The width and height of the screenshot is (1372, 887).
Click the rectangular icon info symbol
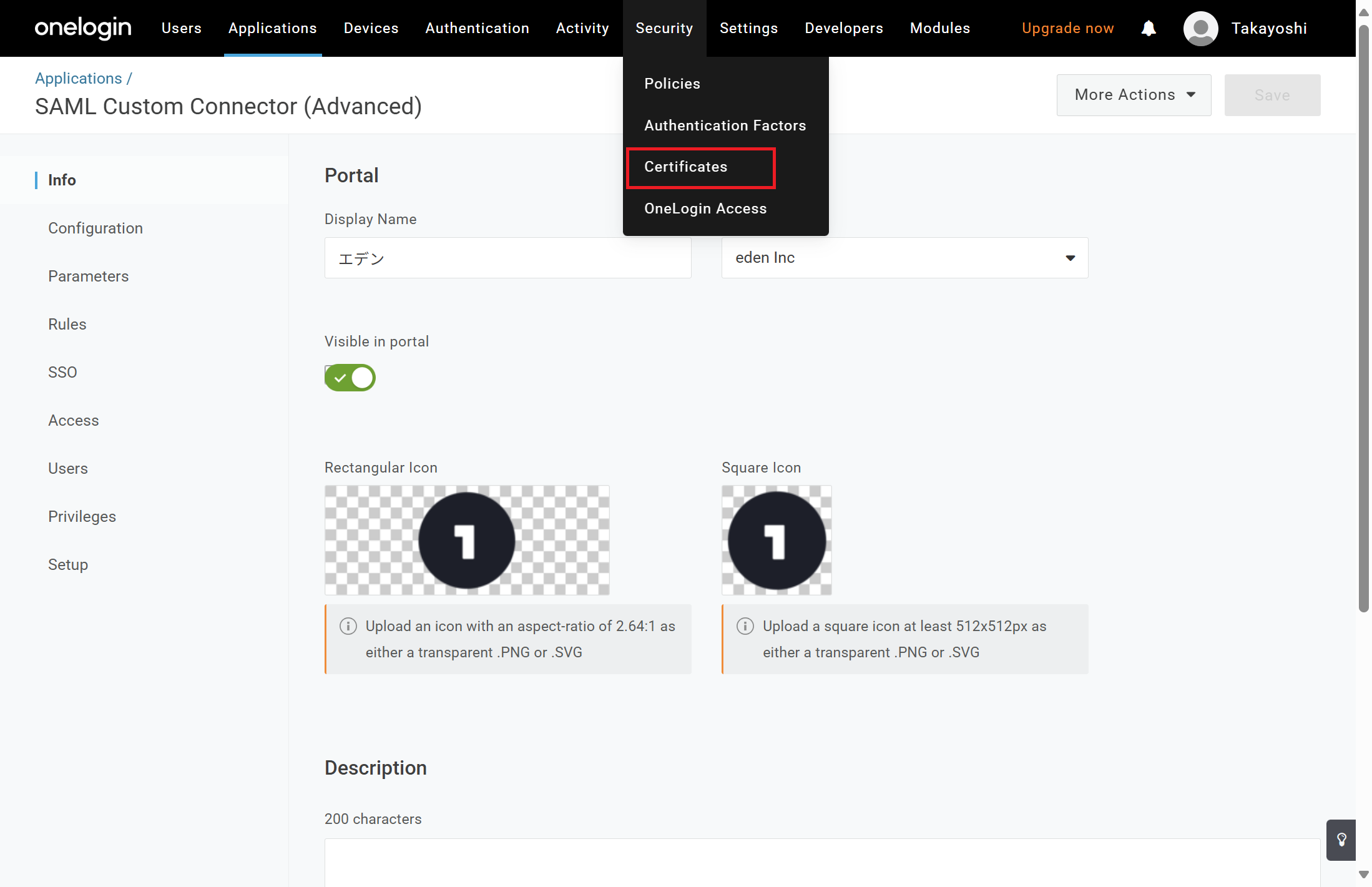348,626
